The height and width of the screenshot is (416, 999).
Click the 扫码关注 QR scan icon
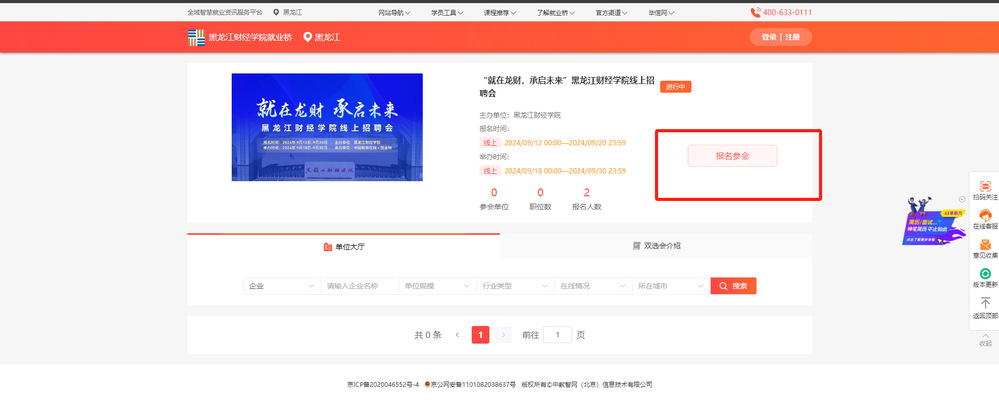tap(984, 186)
